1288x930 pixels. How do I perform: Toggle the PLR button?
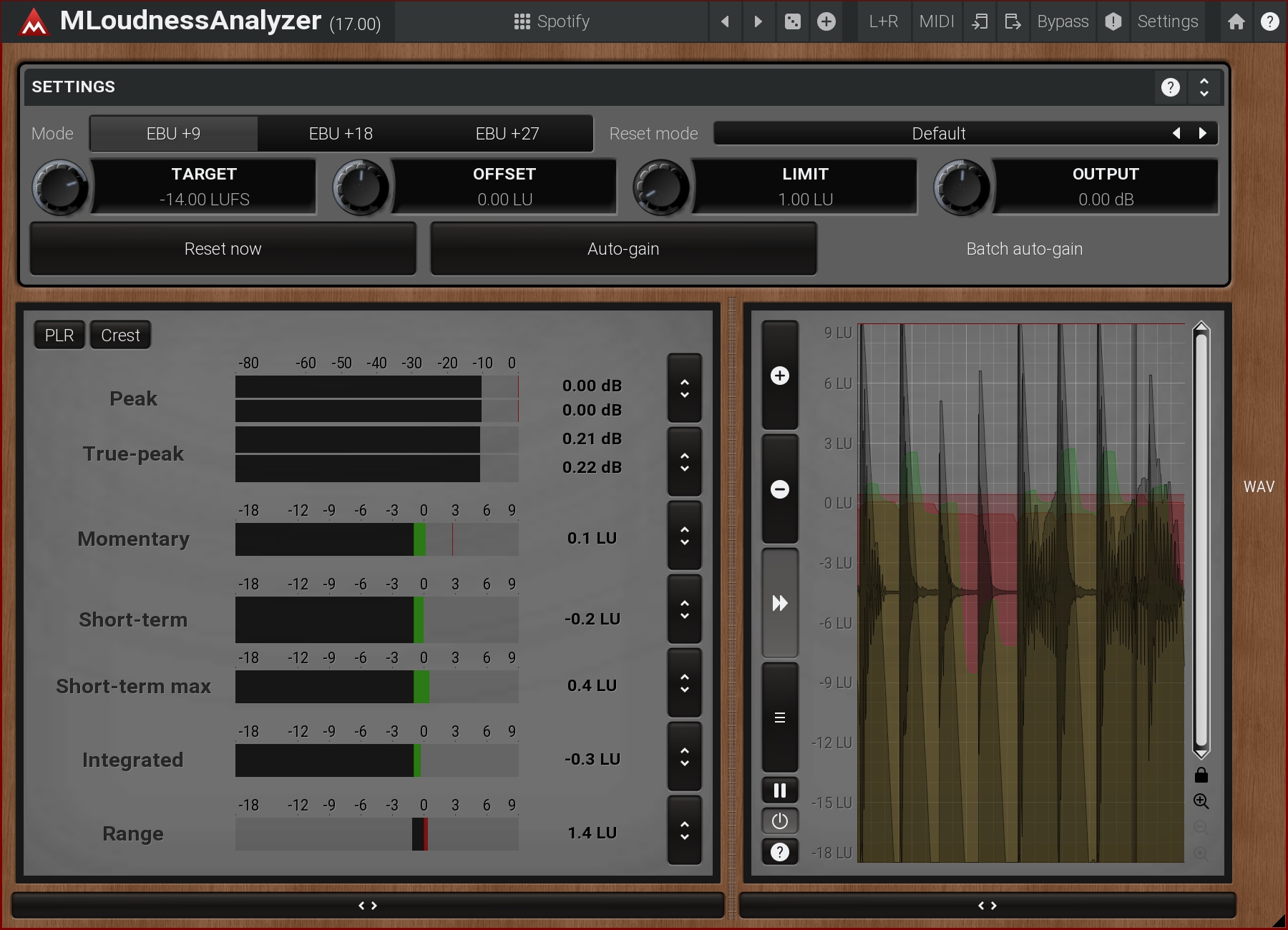point(59,336)
